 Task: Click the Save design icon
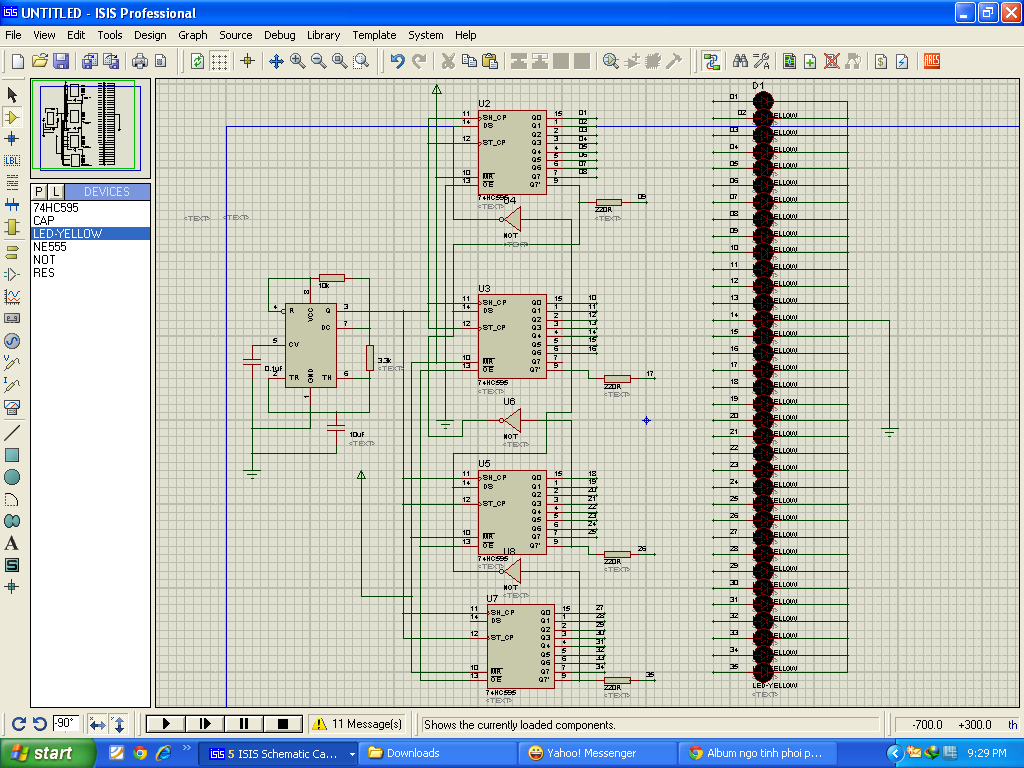(61, 61)
